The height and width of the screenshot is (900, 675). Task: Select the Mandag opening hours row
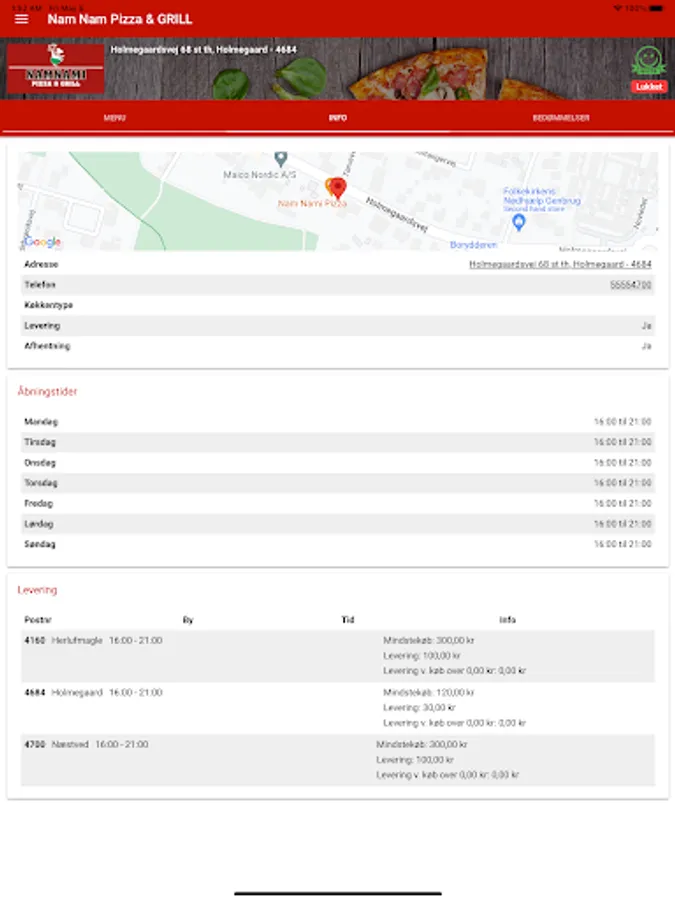(x=338, y=422)
